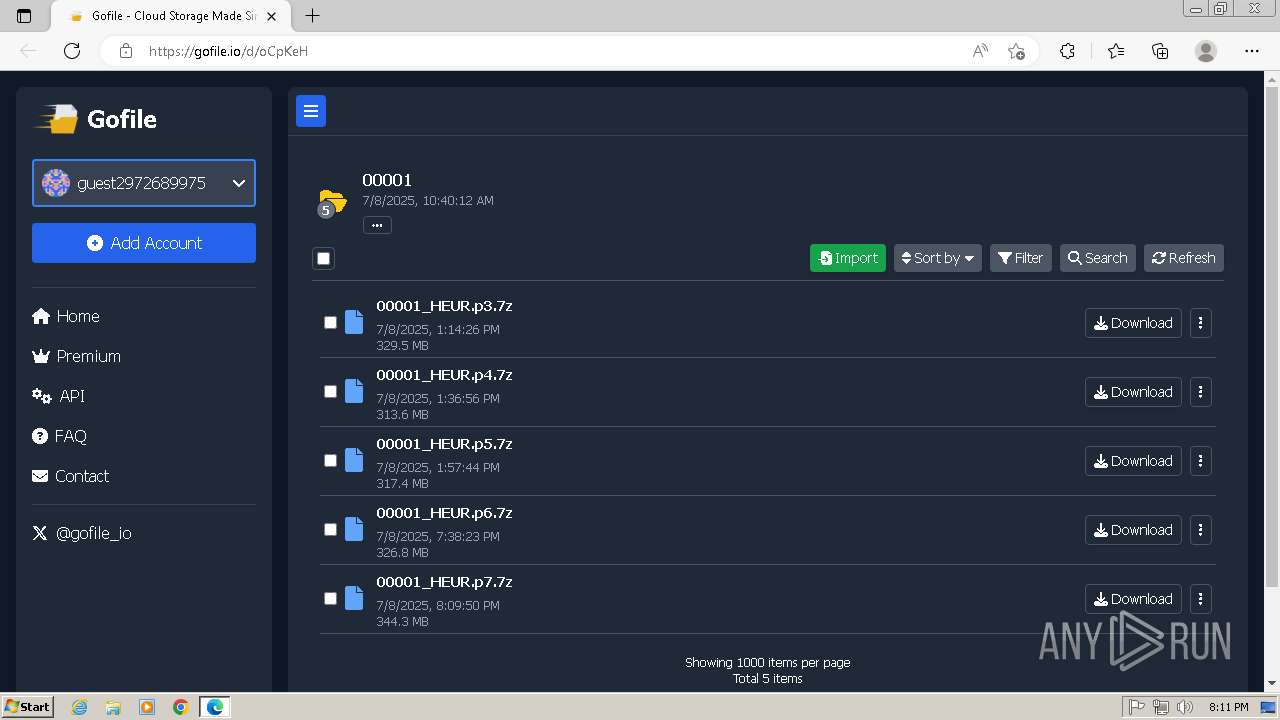Screen dimensions: 1280x720
Task: Click file name 00001_HEUR.p6.7z
Action: click(444, 513)
